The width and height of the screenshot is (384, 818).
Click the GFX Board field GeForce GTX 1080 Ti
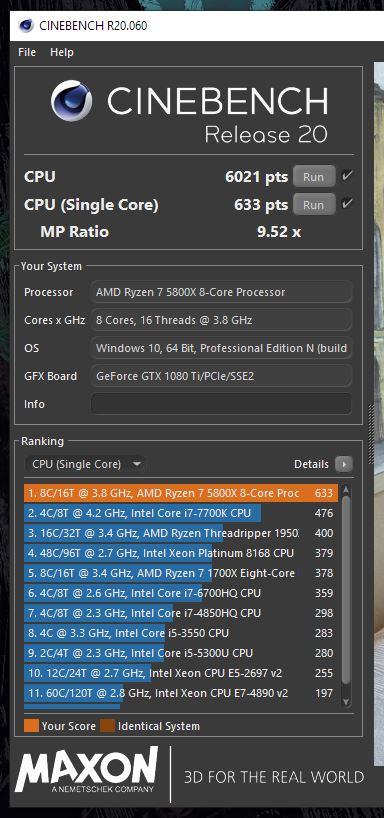tap(222, 376)
